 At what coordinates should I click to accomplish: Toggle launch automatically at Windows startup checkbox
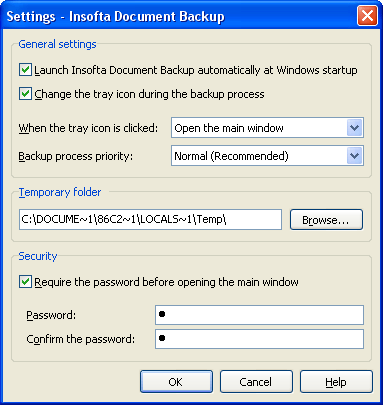(25, 70)
